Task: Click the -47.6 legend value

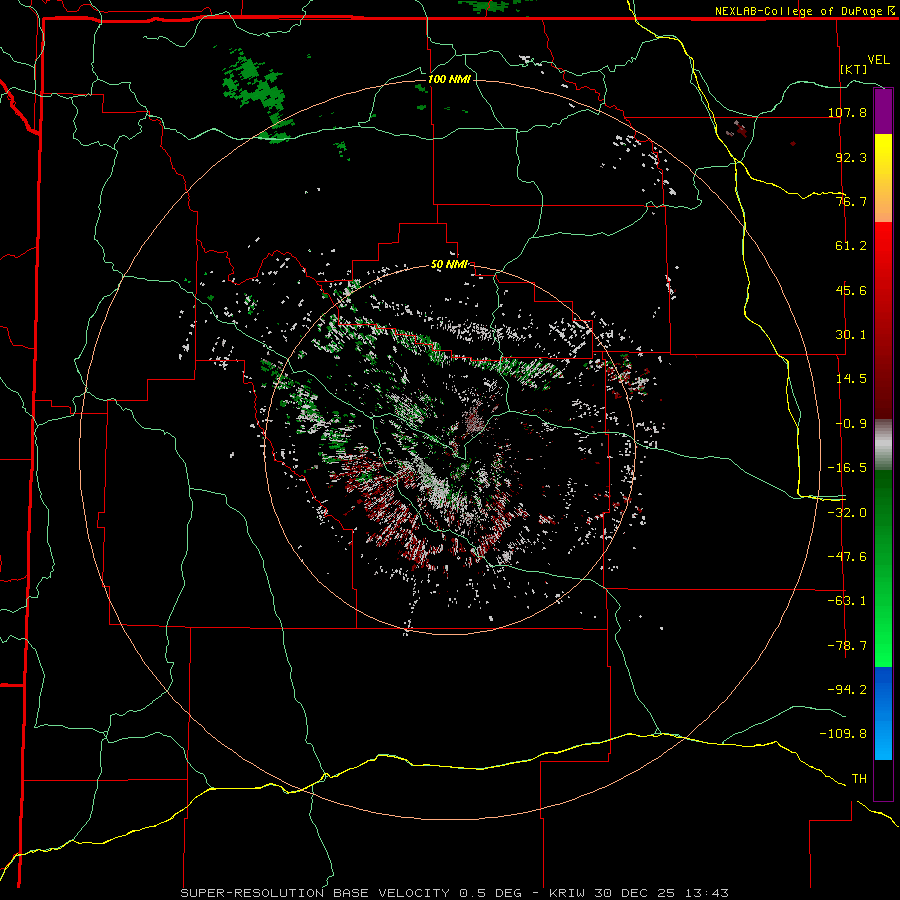Action: [847, 556]
